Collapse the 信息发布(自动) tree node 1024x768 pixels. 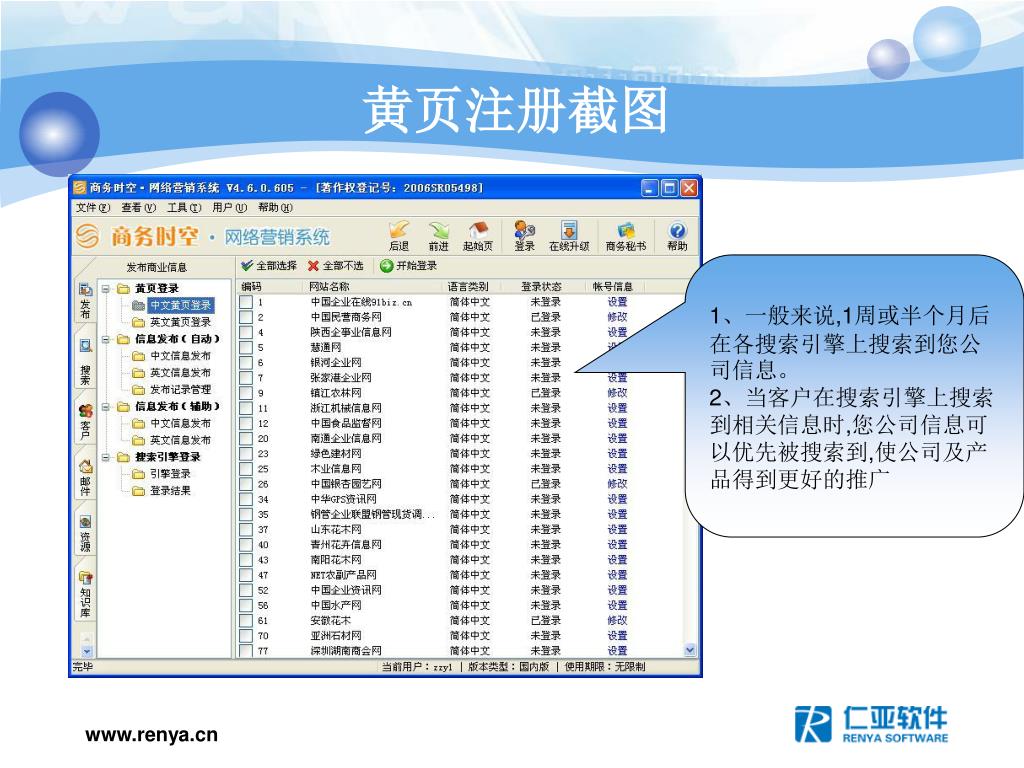coord(106,339)
